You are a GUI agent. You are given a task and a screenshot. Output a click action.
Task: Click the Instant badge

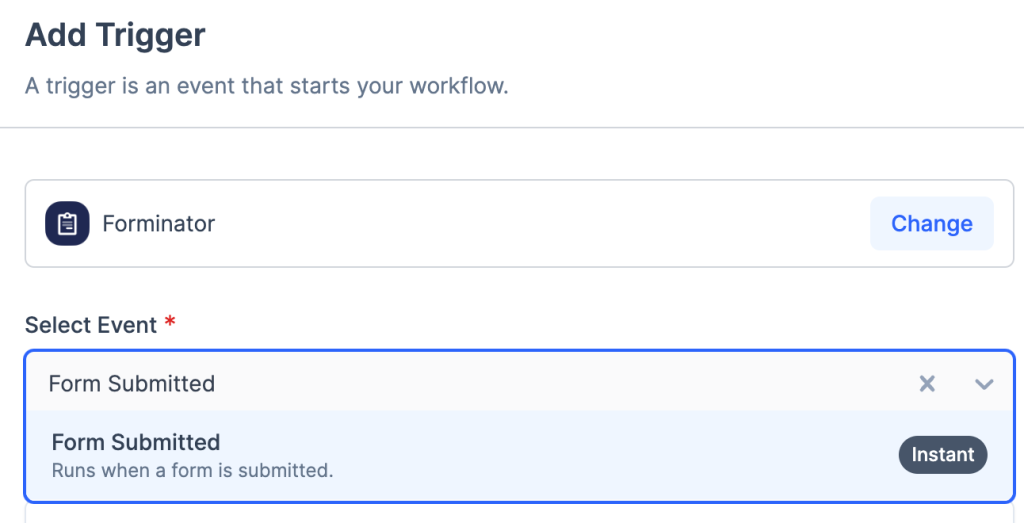click(942, 455)
